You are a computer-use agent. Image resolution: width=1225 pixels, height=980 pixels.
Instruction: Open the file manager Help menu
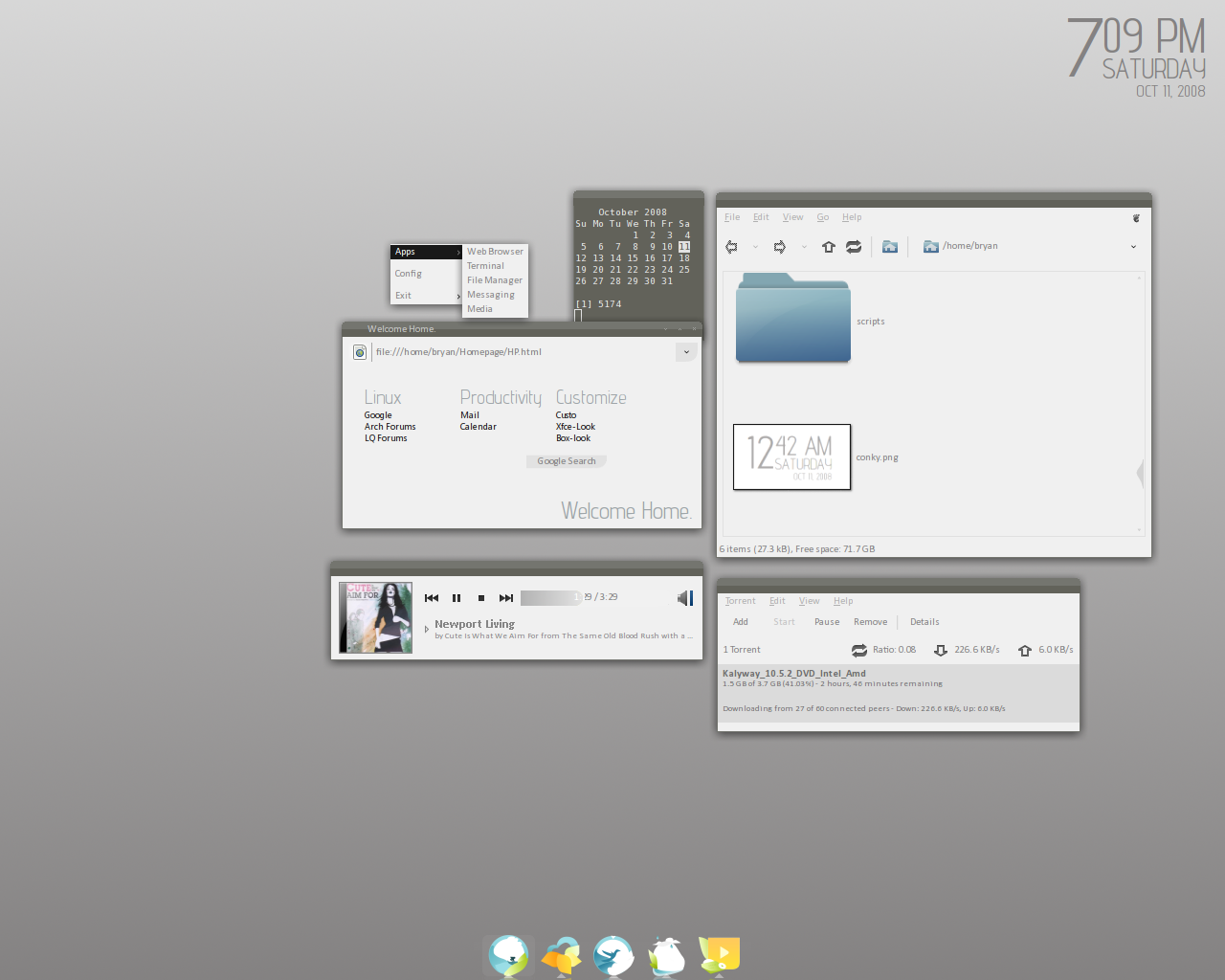coord(852,217)
